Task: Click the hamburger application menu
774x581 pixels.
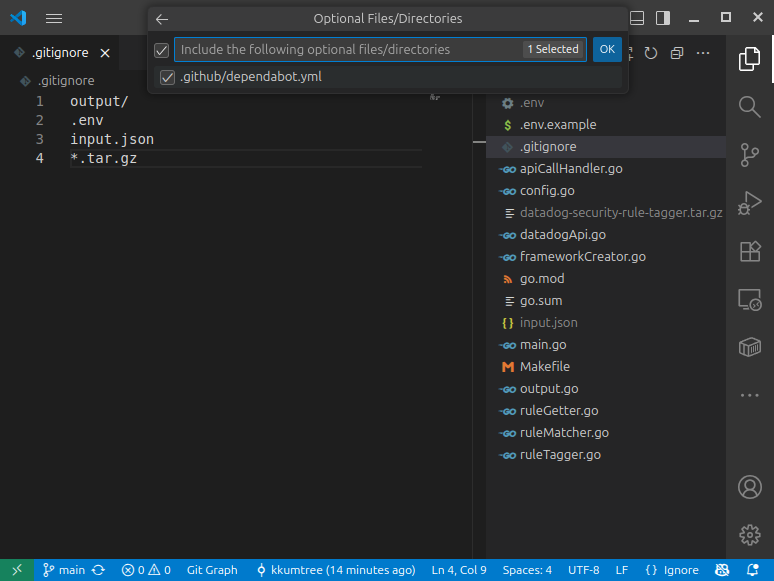Action: (54, 19)
